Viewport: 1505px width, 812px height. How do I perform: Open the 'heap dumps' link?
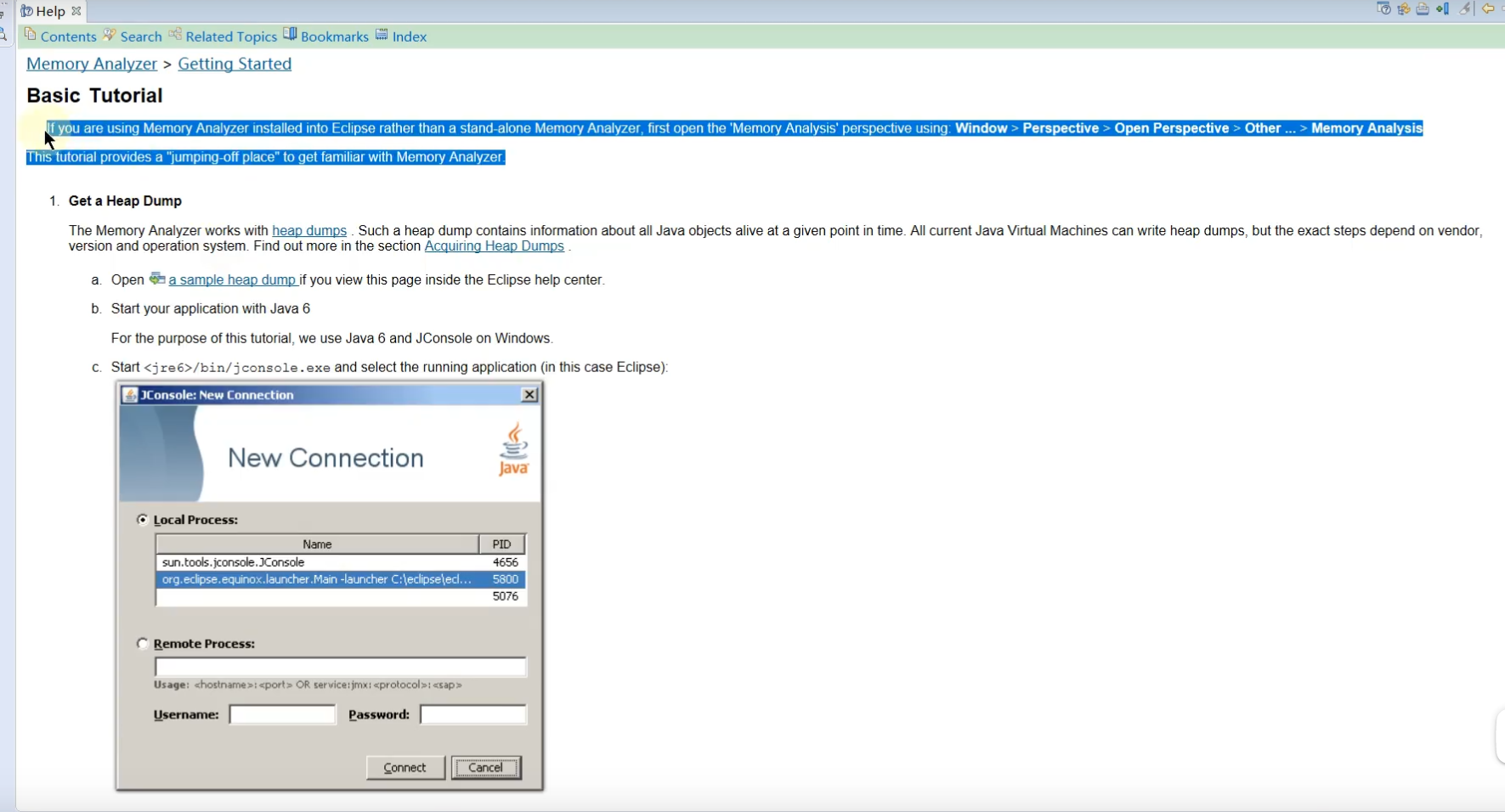coord(309,230)
